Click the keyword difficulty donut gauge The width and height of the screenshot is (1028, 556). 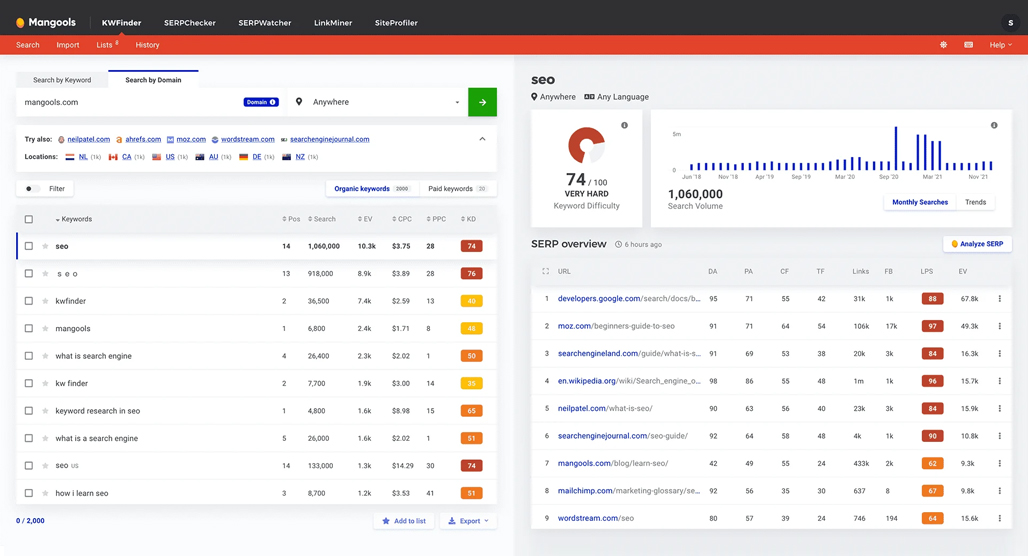click(x=586, y=145)
